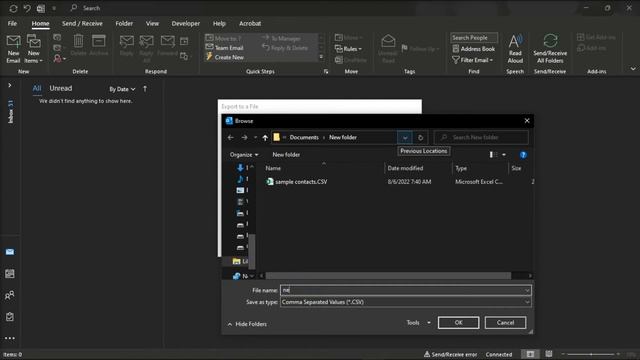Open People view in sidebar

10,295
